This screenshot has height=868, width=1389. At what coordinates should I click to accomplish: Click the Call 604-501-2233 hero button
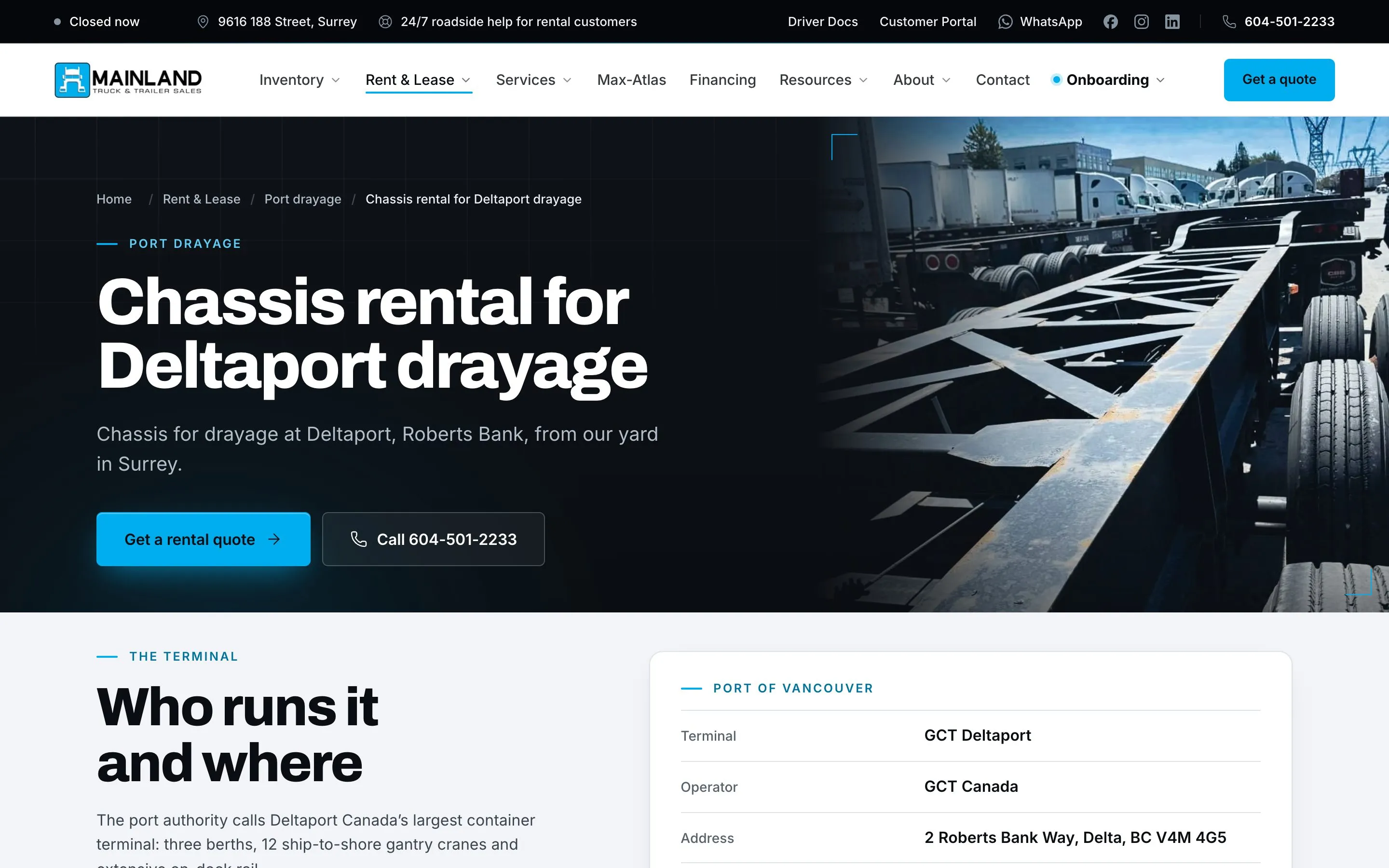[434, 539]
